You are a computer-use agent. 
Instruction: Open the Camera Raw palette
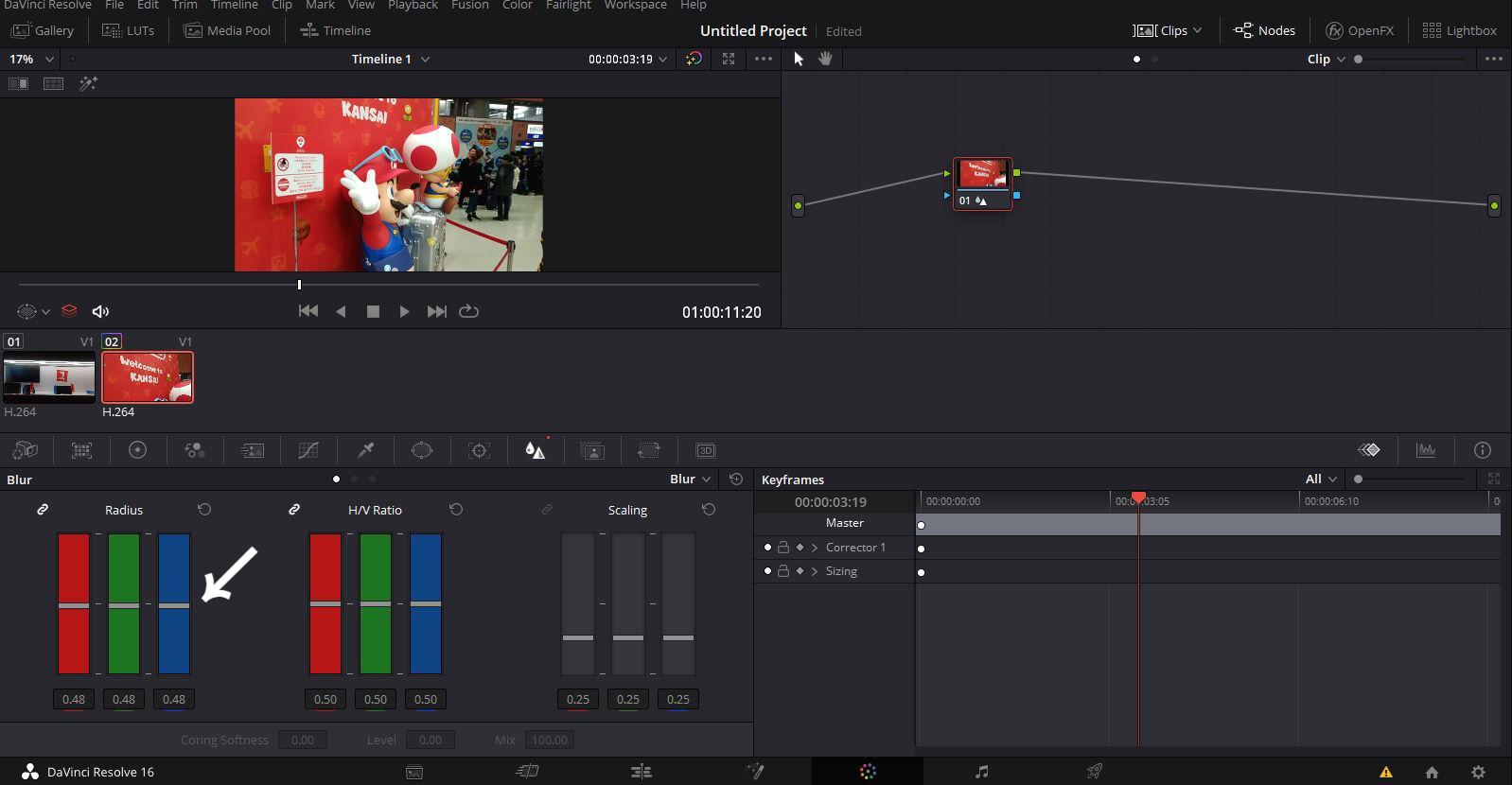point(26,450)
